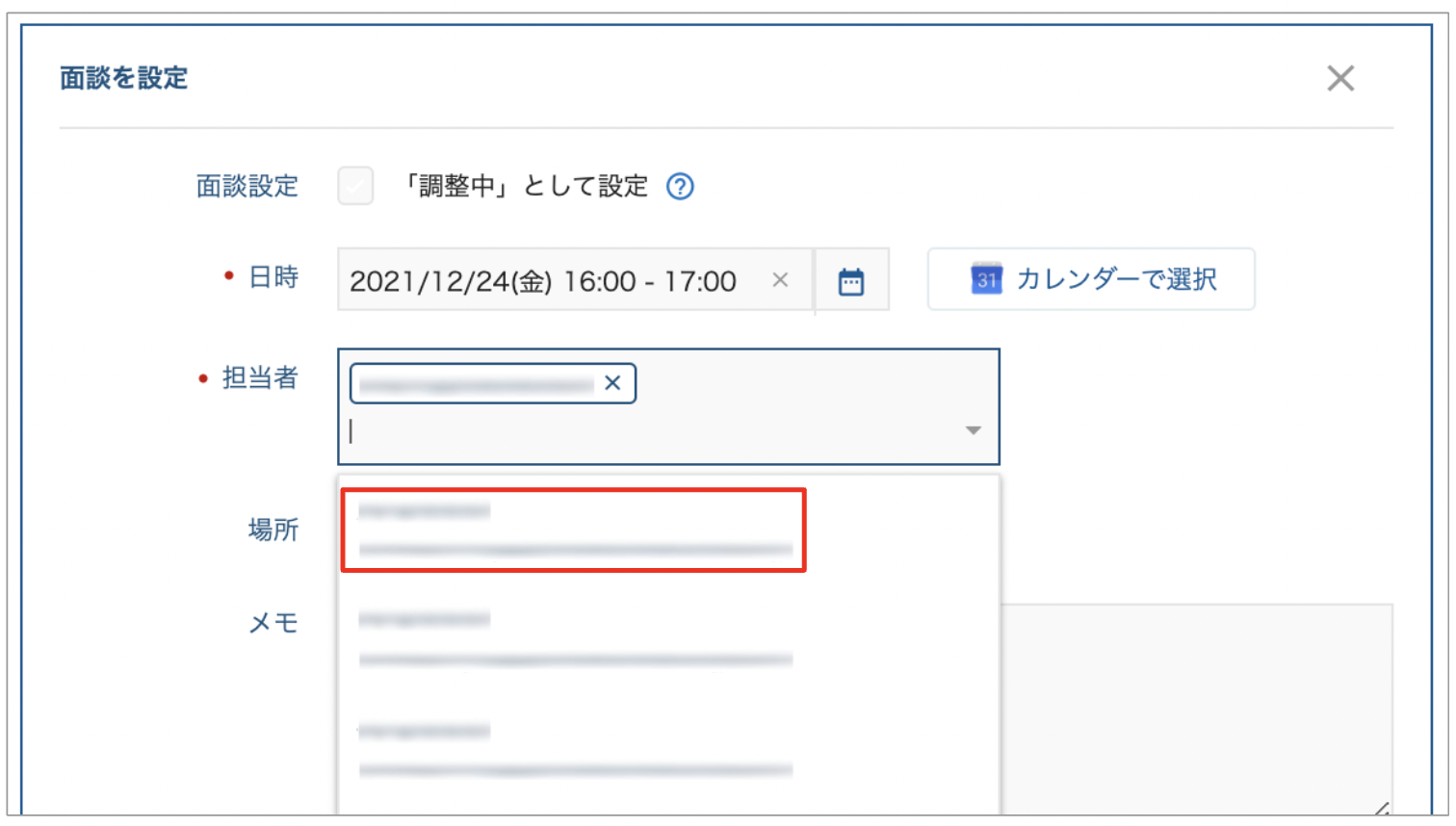Image resolution: width=1456 pixels, height=826 pixels.
Task: Click the カレンダーで選択 button
Action: [x=1091, y=279]
